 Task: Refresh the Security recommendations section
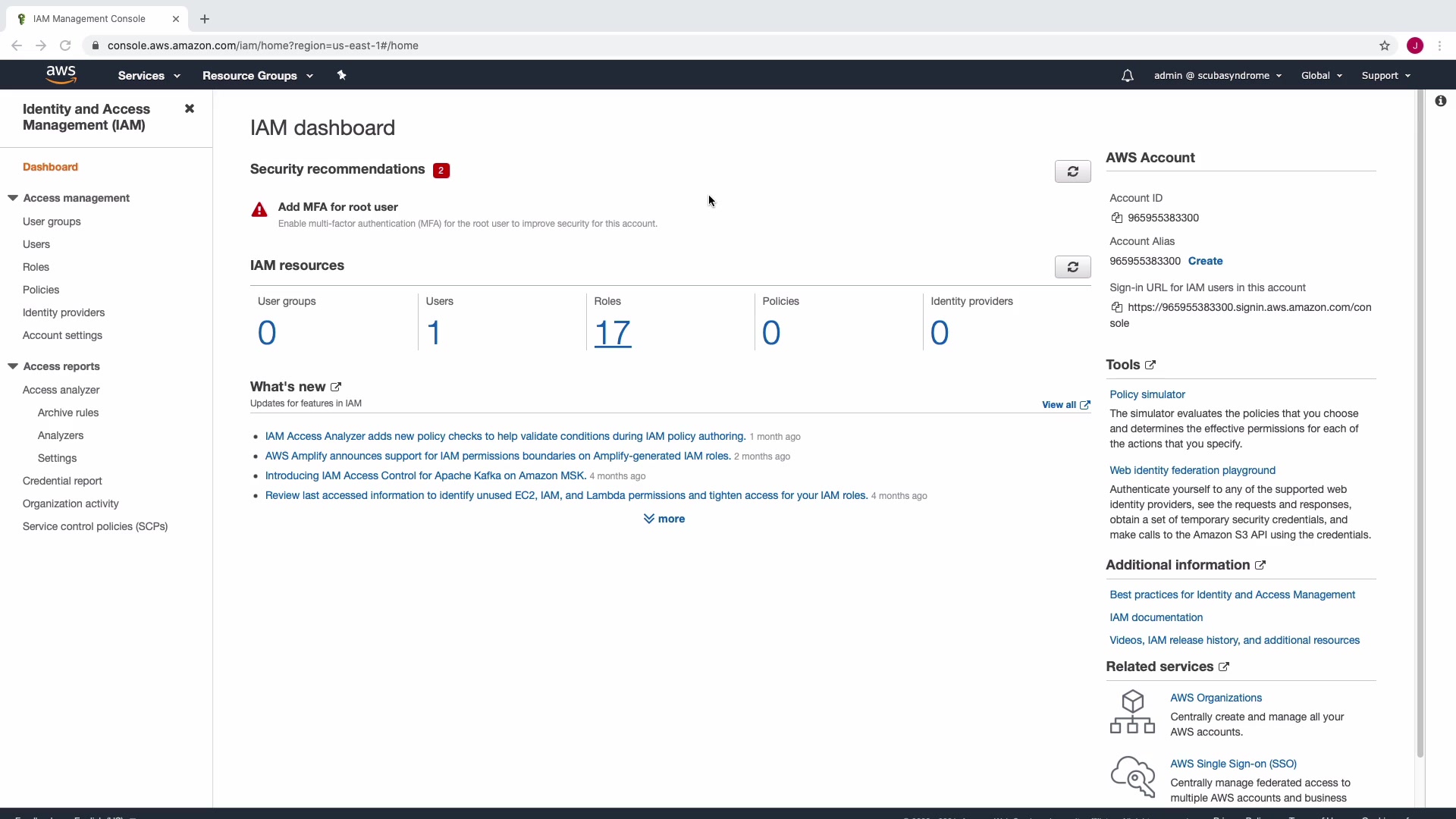click(x=1072, y=171)
